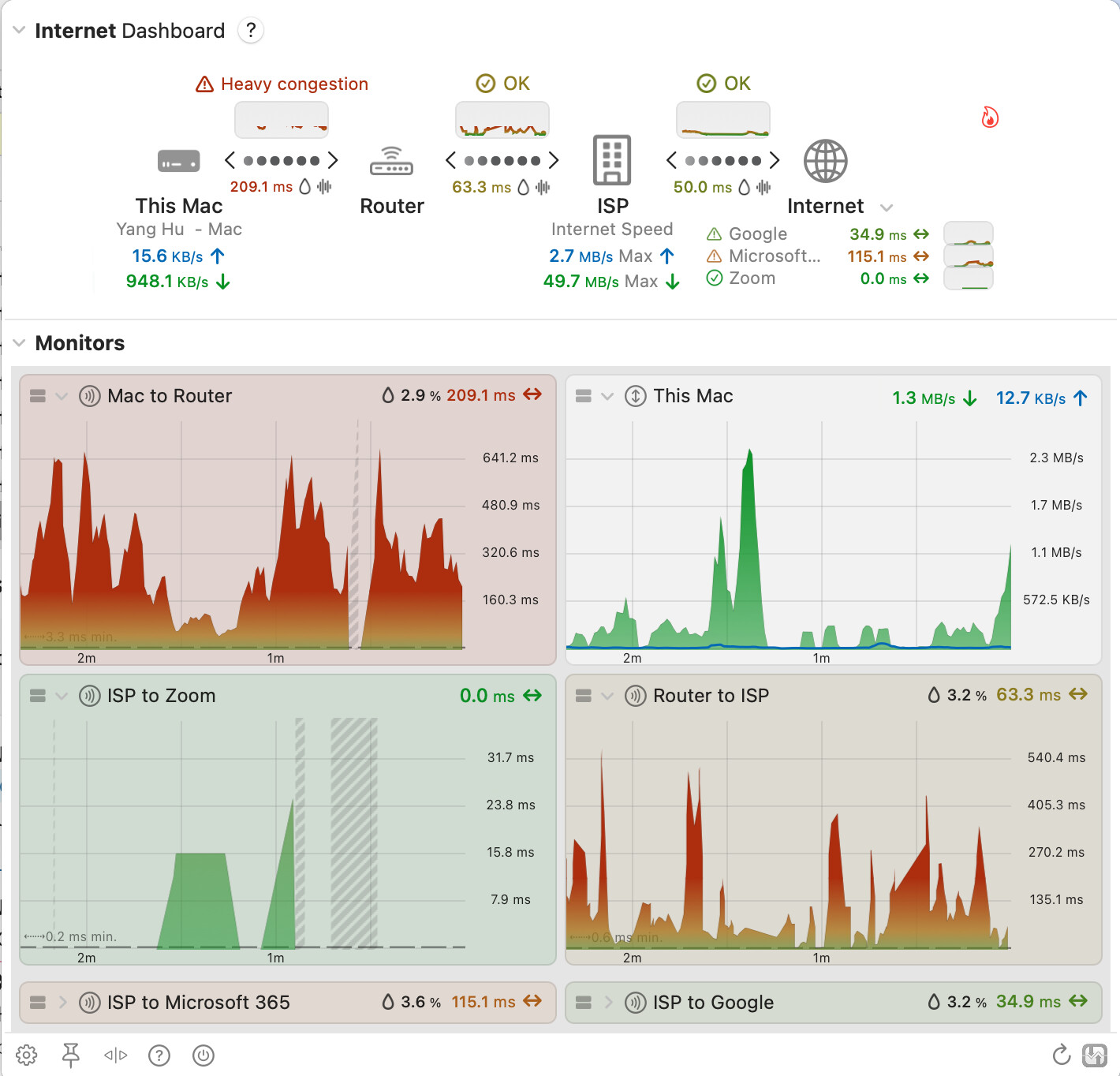Click the Router device icon
The image size is (1120, 1076).
coord(391,161)
